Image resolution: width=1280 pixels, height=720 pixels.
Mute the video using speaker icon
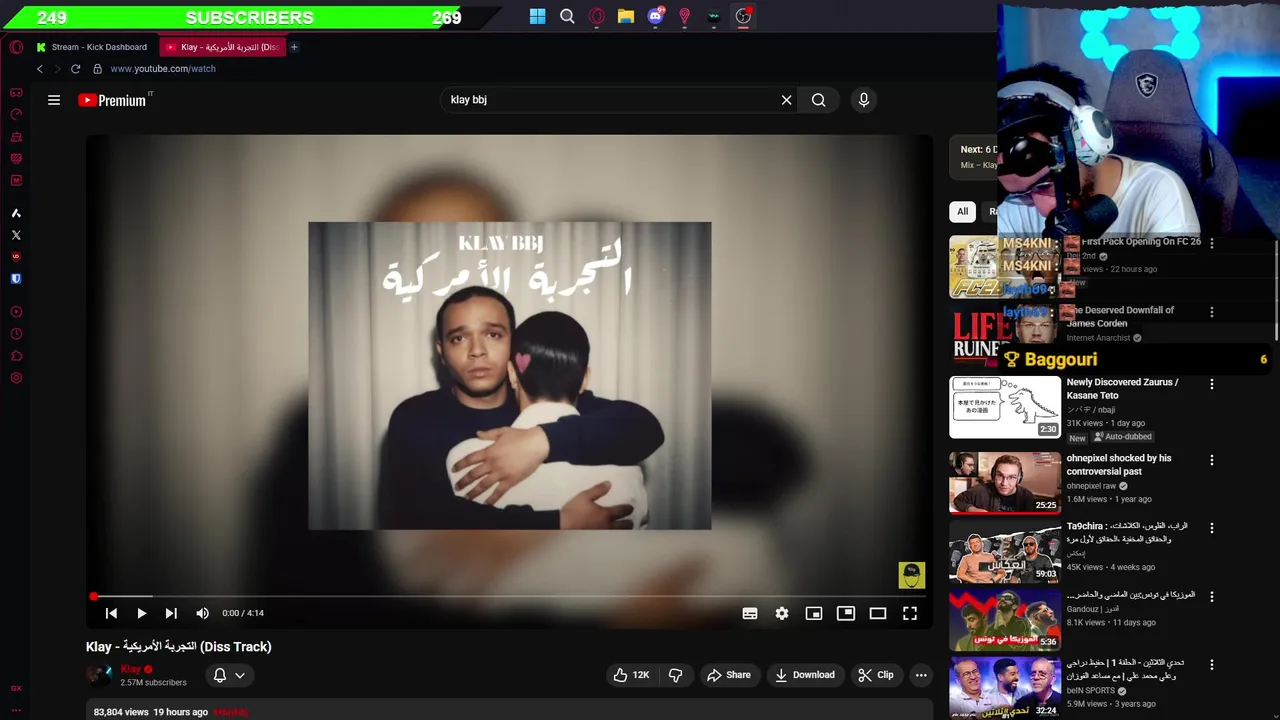[x=202, y=613]
